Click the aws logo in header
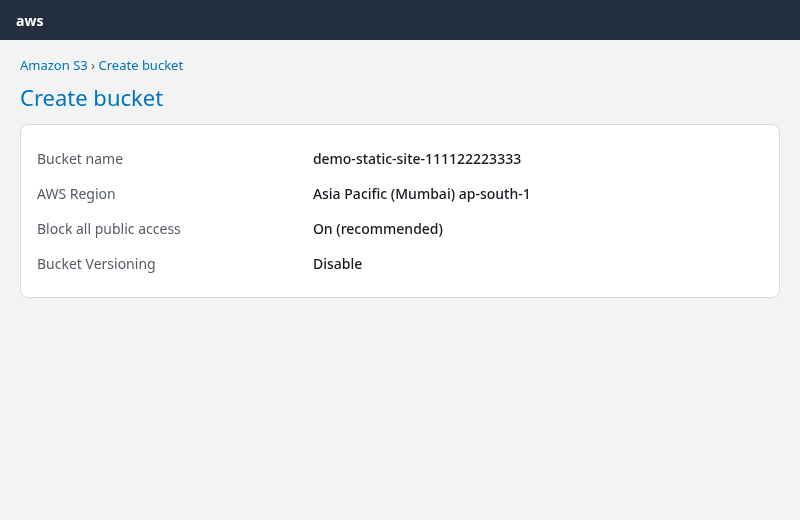This screenshot has height=520, width=800. 30,21
